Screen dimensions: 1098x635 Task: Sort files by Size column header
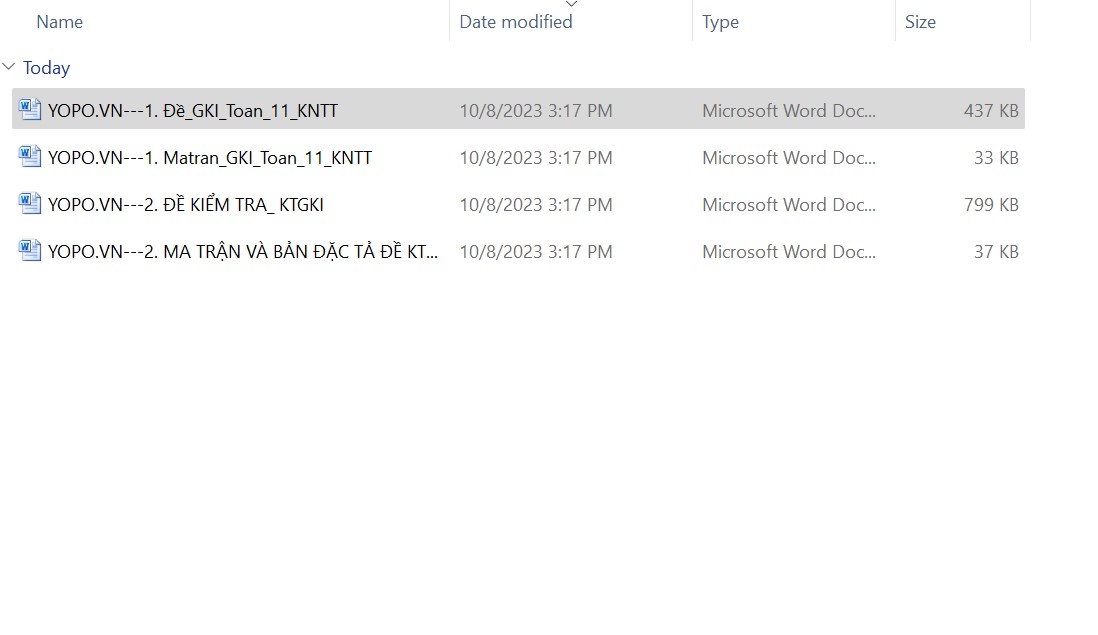(920, 22)
